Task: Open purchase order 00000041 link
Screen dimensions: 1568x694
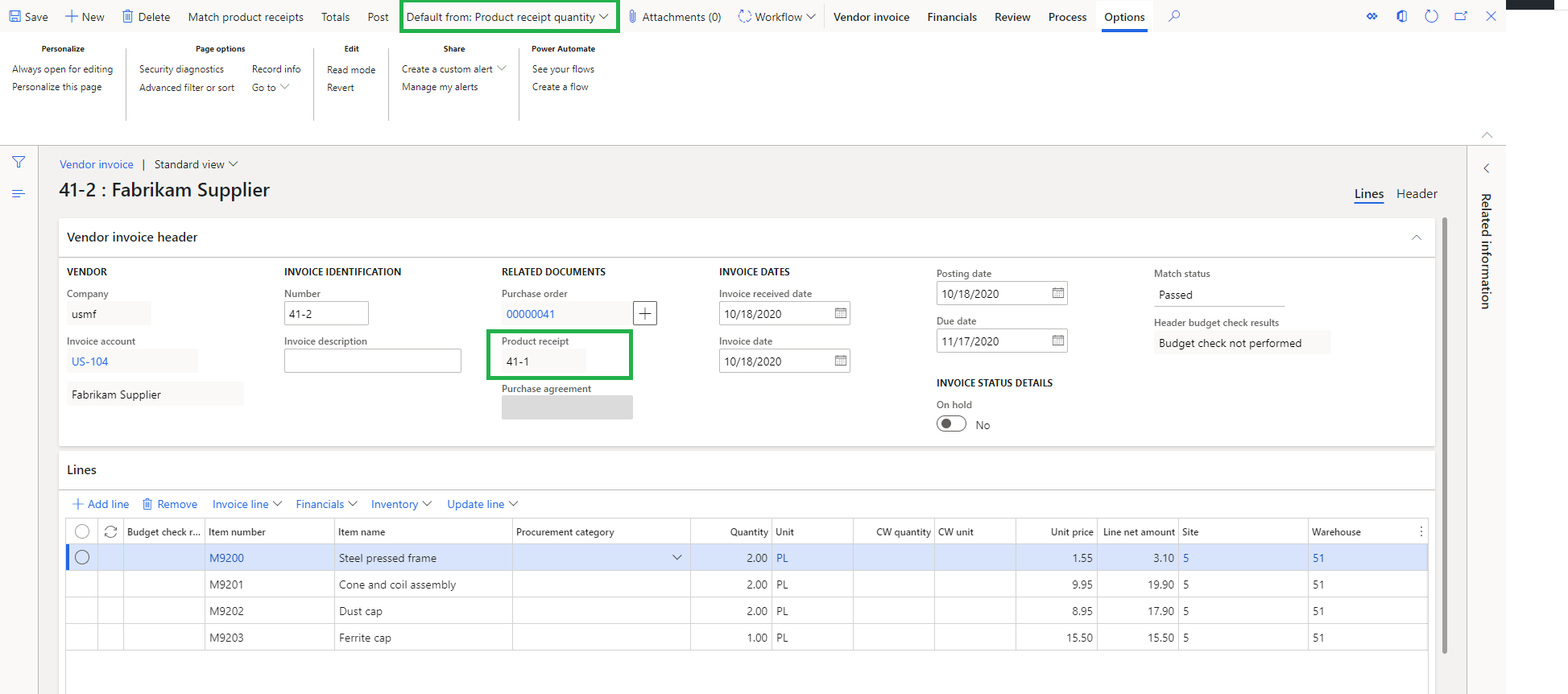Action: pyautogui.click(x=531, y=314)
